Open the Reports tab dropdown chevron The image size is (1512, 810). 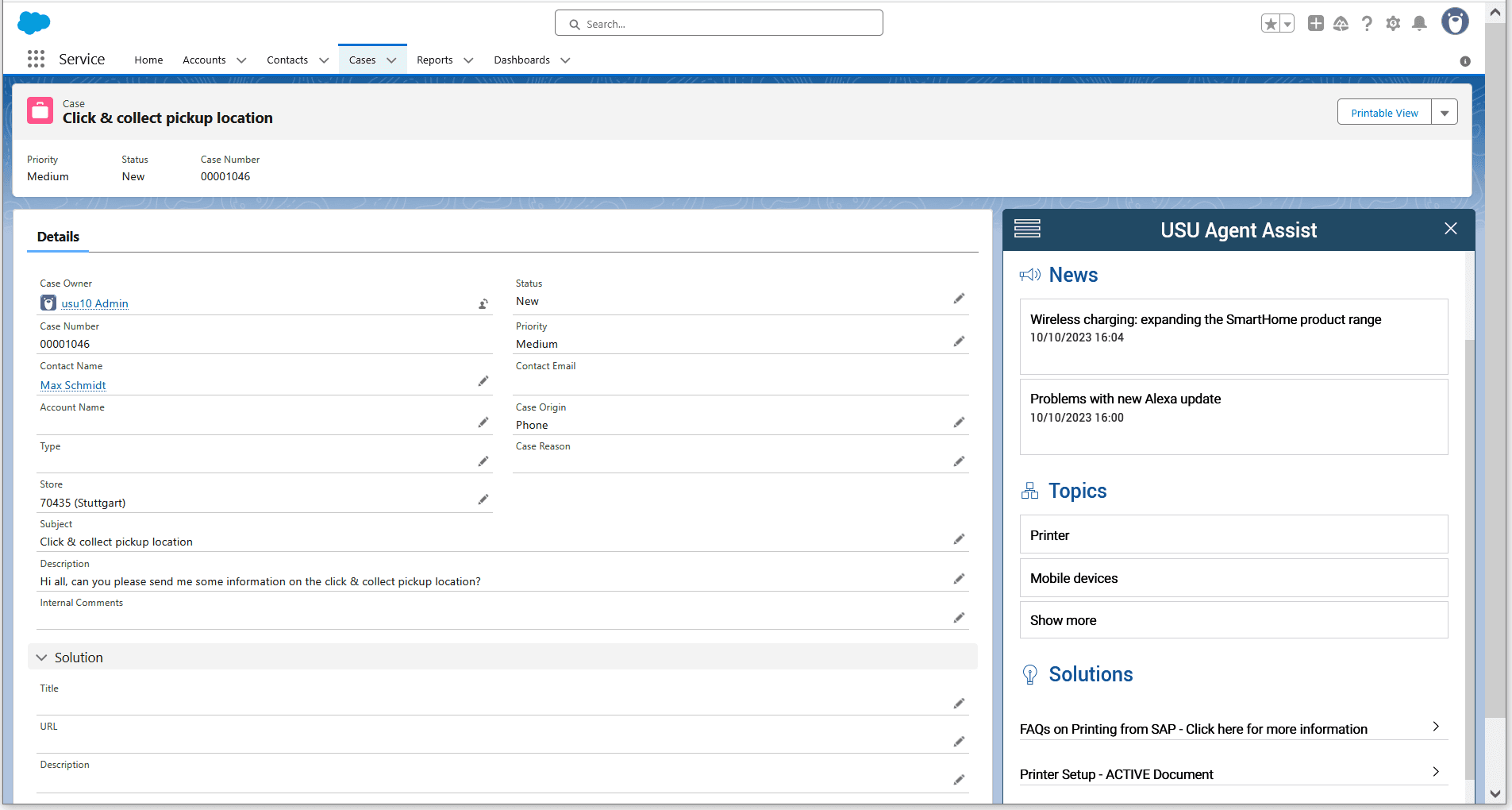point(468,60)
